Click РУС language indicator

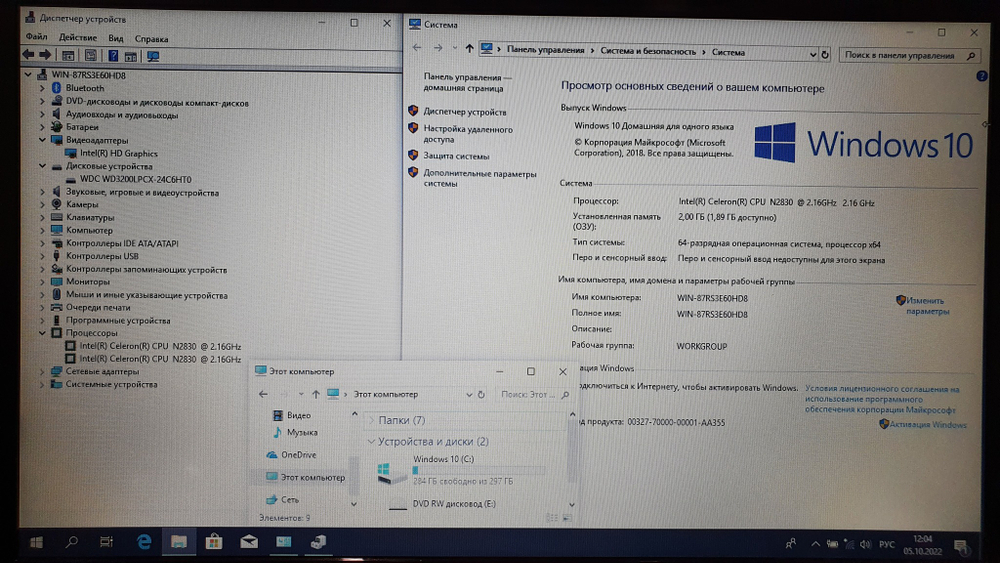886,545
